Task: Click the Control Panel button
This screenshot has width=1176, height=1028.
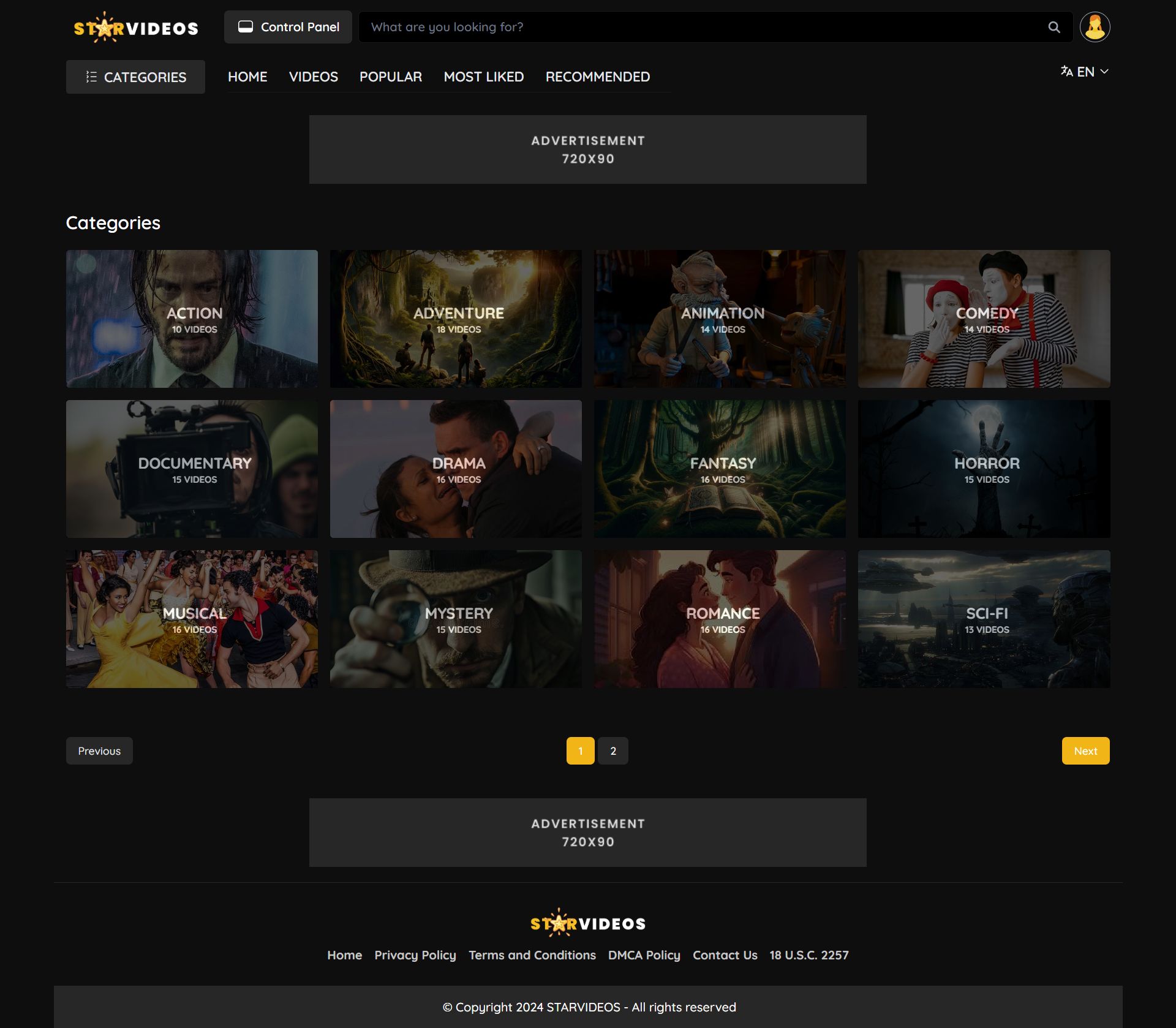Action: coord(288,27)
